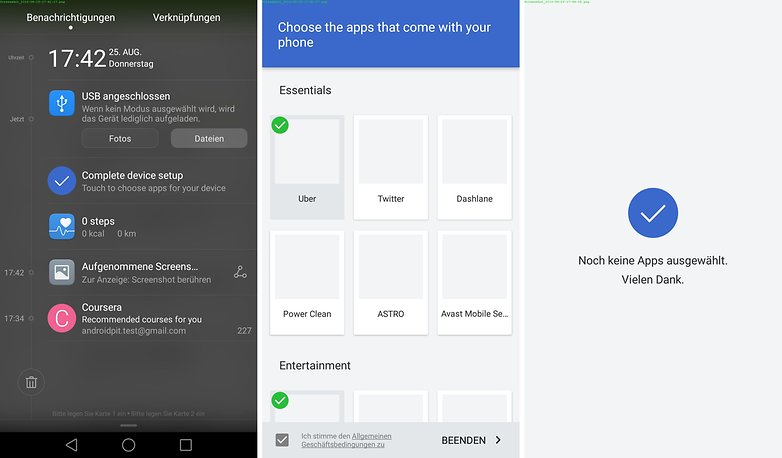Toggle the first checked Entertainment app card
Image resolution: width=782 pixels, height=458 pixels.
307,407
